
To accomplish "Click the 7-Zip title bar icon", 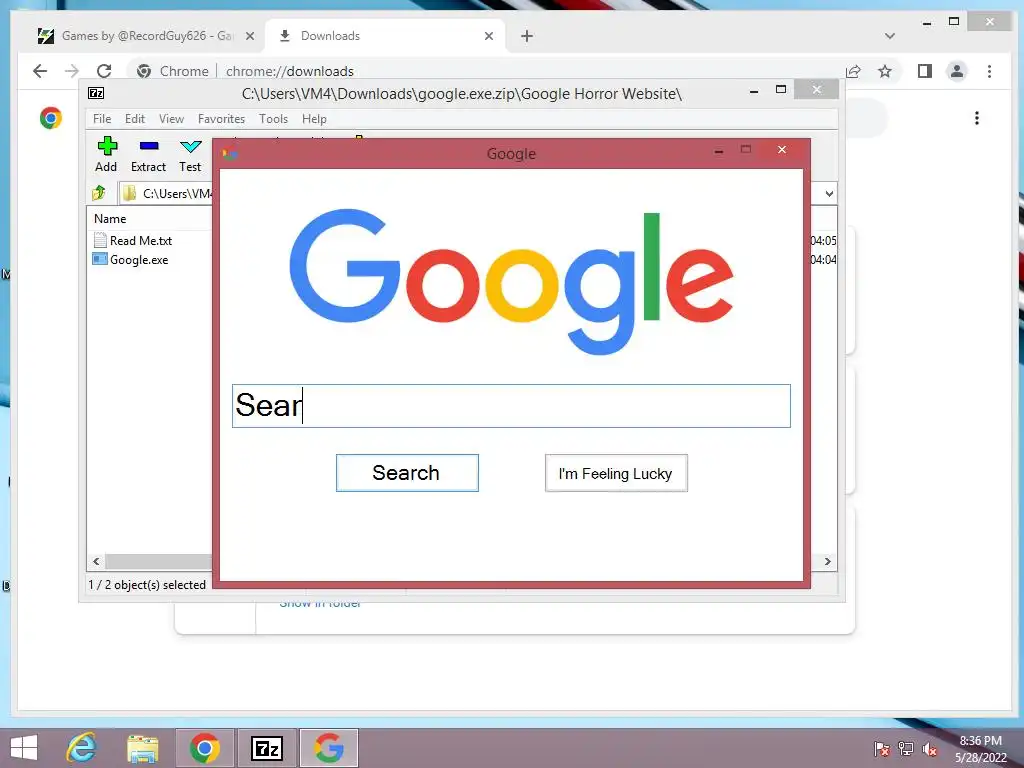I will click(96, 93).
